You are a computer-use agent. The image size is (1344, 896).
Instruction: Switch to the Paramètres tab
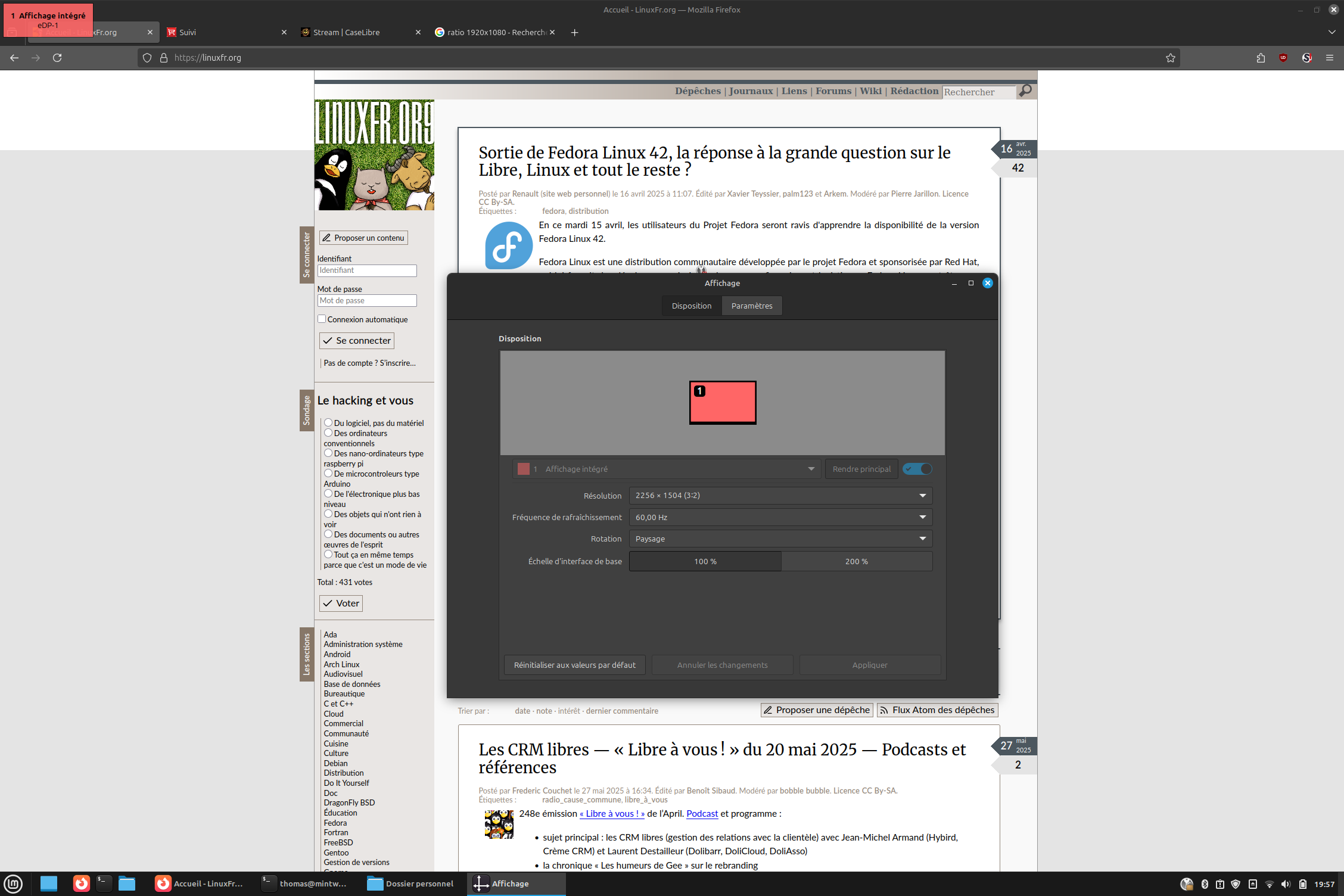point(751,306)
